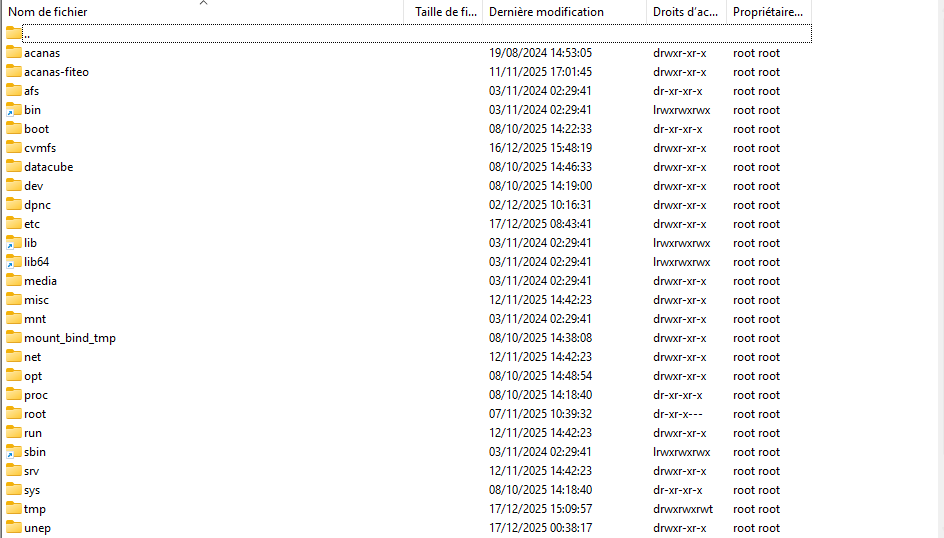Click the lib64 symlink icon
The height and width of the screenshot is (538, 944).
13,262
